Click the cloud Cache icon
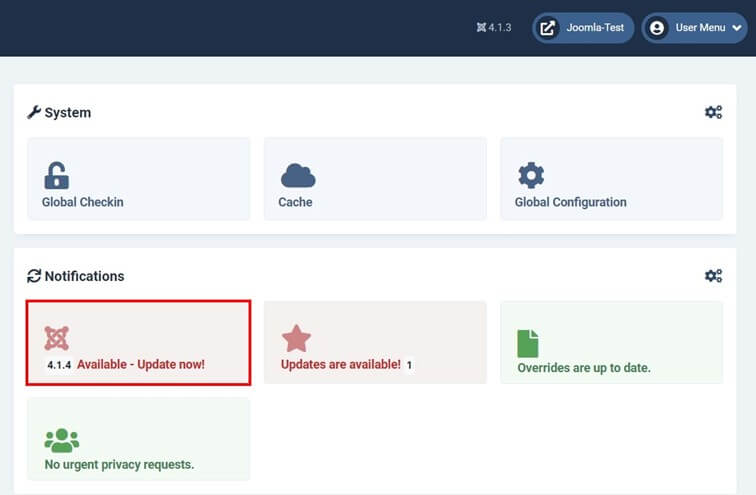 click(298, 175)
